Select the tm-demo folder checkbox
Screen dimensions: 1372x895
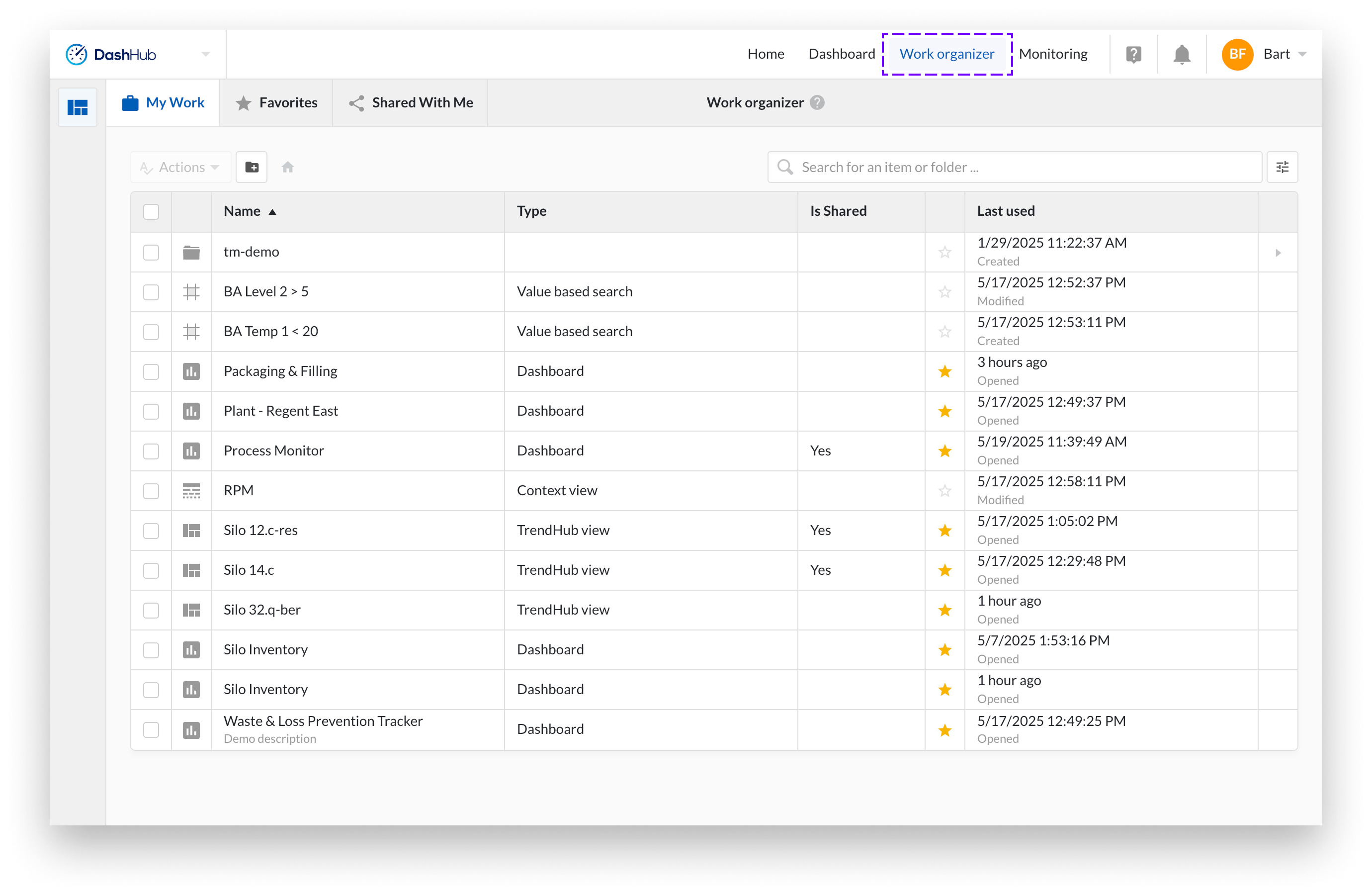(x=151, y=253)
